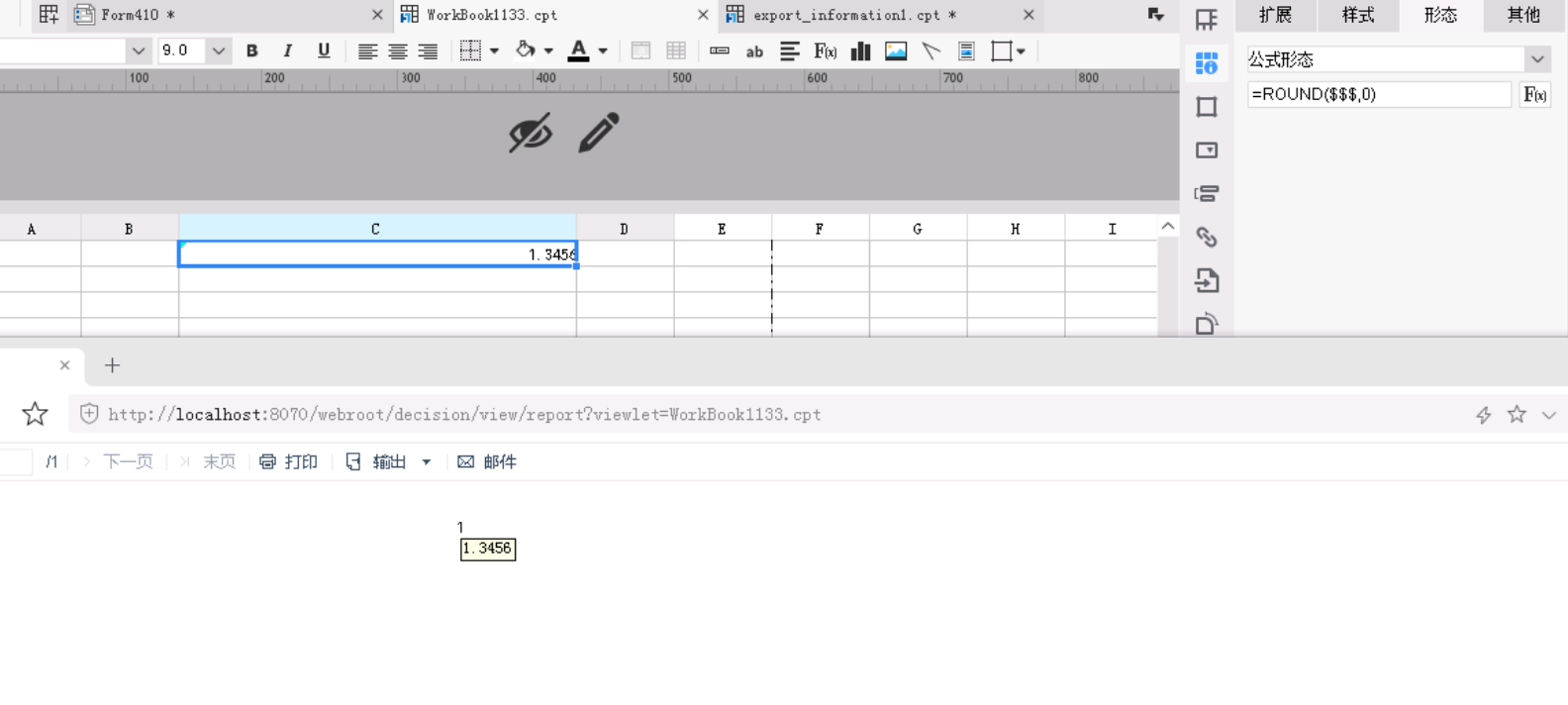
Task: Open fill color dropdown arrow
Action: tap(548, 50)
